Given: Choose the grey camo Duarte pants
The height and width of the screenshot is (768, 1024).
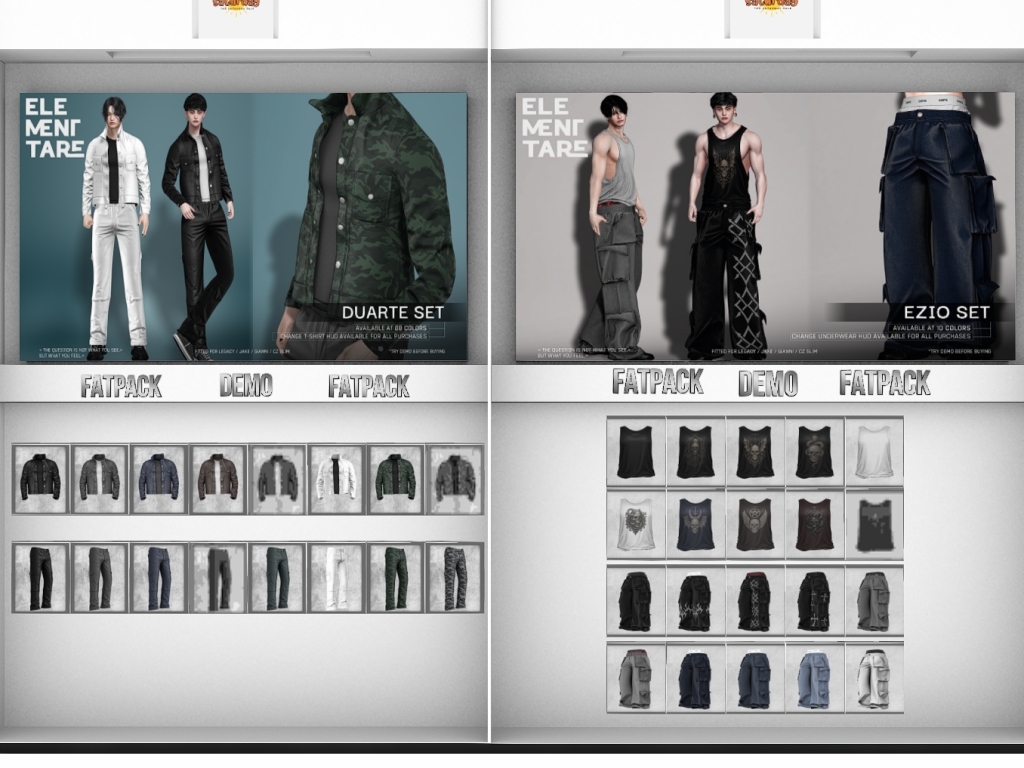Looking at the screenshot, I should [x=455, y=578].
